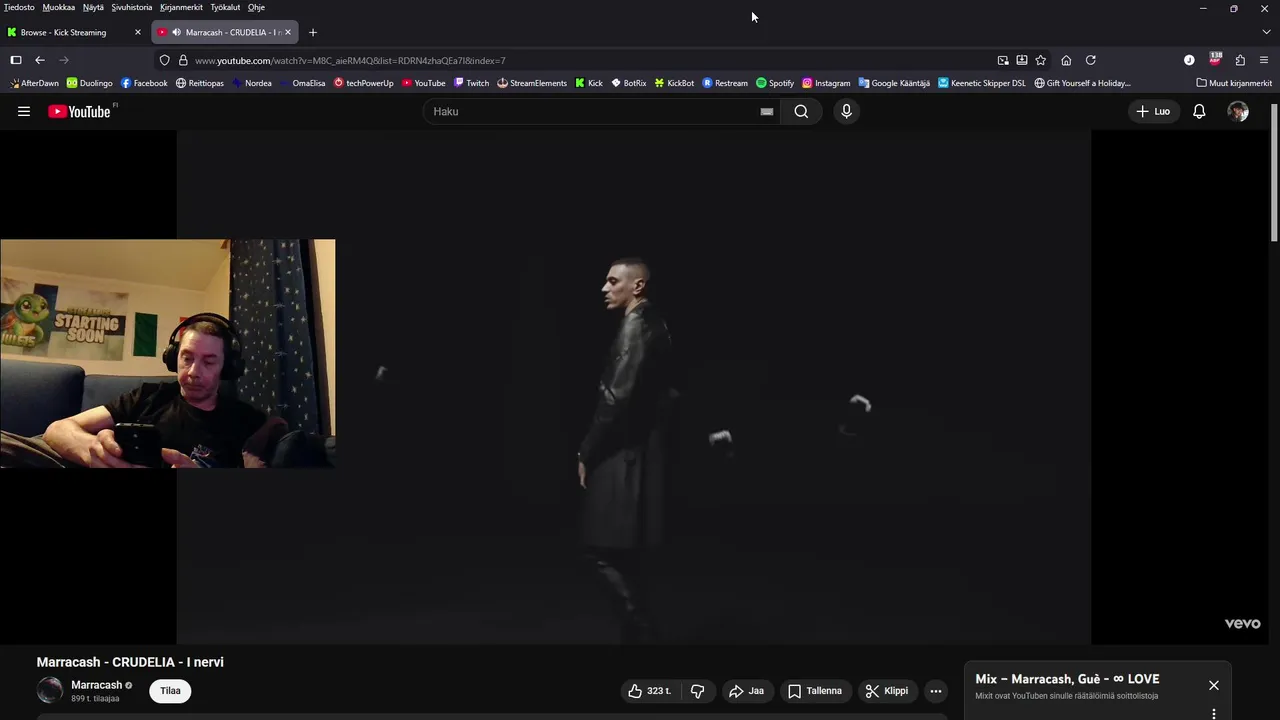
Task: Open more actions ellipsis under video
Action: (936, 691)
